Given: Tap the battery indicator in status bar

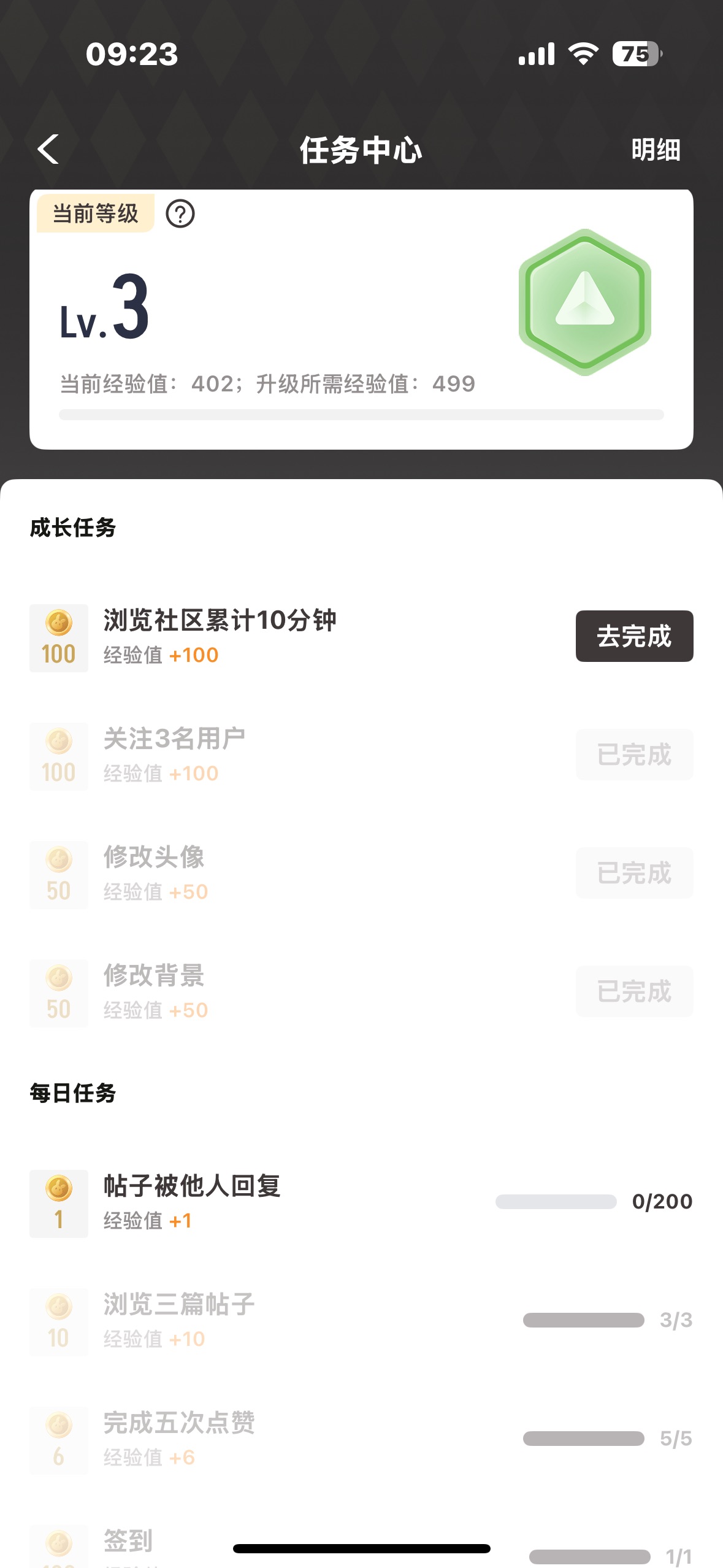Looking at the screenshot, I should pyautogui.click(x=637, y=54).
